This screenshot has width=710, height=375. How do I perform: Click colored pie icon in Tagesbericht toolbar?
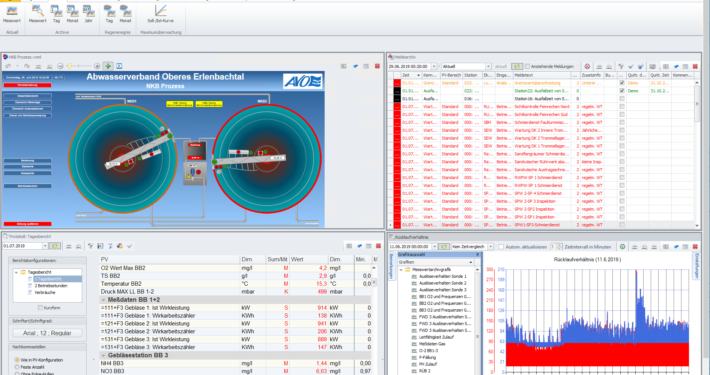pos(120,246)
